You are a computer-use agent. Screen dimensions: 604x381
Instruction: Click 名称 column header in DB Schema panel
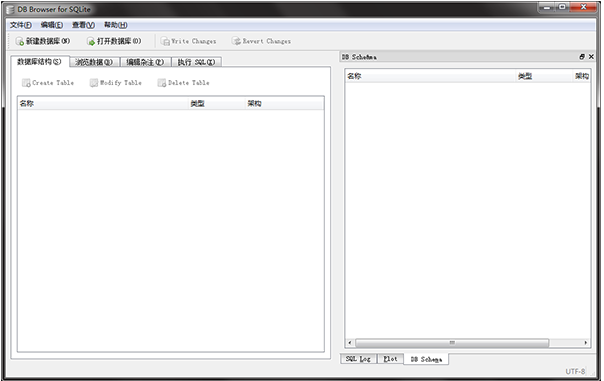pos(431,76)
